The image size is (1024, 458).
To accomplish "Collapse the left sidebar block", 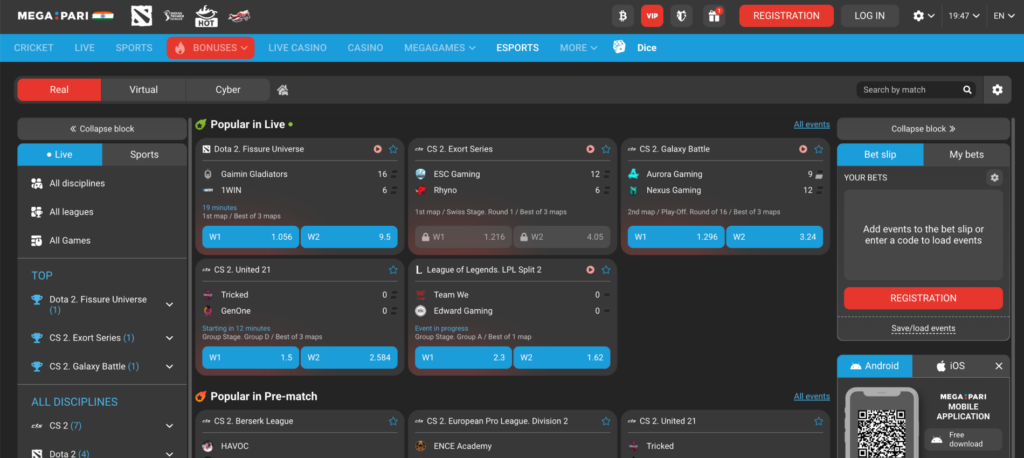I will (x=103, y=129).
